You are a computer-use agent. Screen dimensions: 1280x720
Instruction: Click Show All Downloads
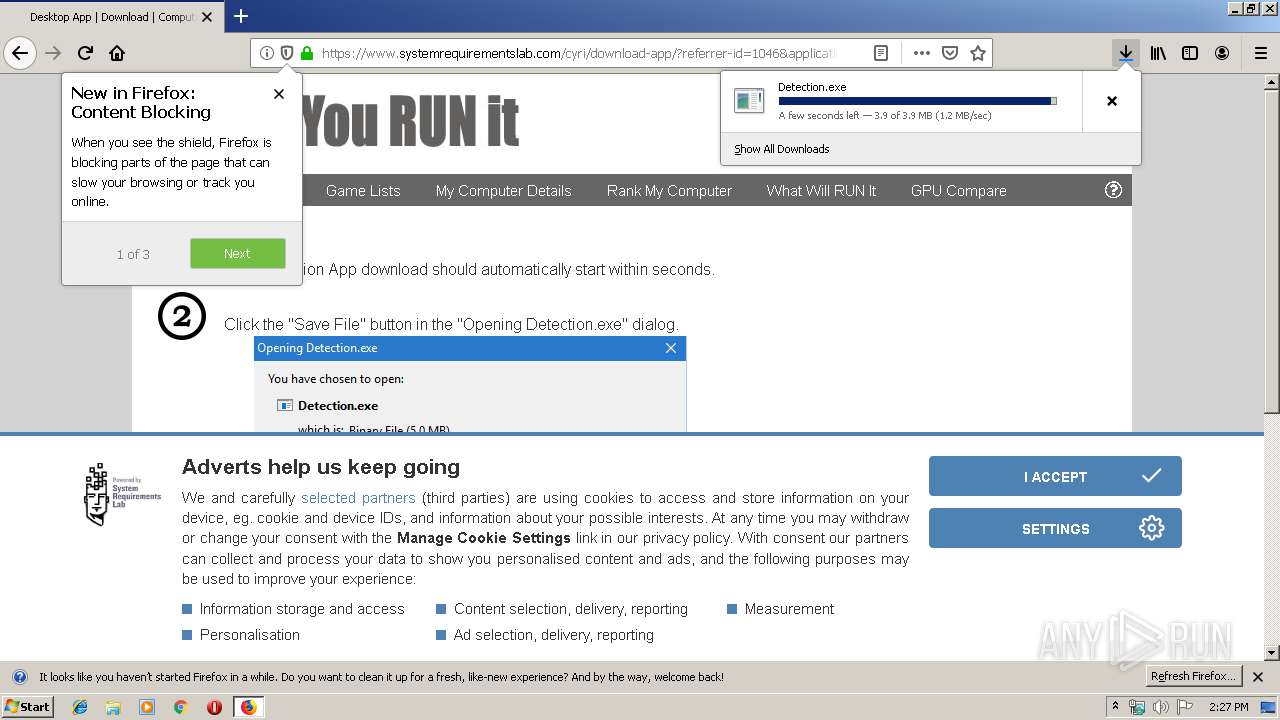coord(781,149)
